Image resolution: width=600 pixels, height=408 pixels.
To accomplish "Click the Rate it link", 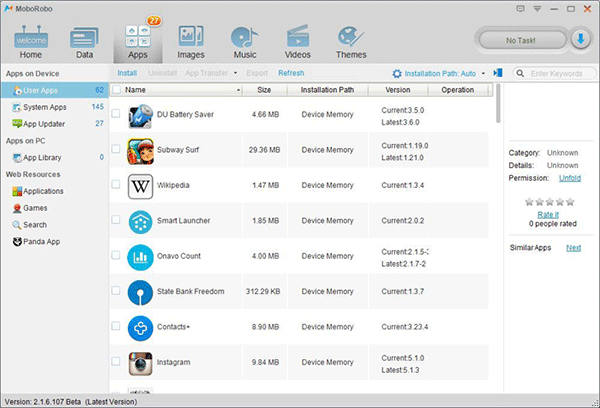I will click(548, 215).
